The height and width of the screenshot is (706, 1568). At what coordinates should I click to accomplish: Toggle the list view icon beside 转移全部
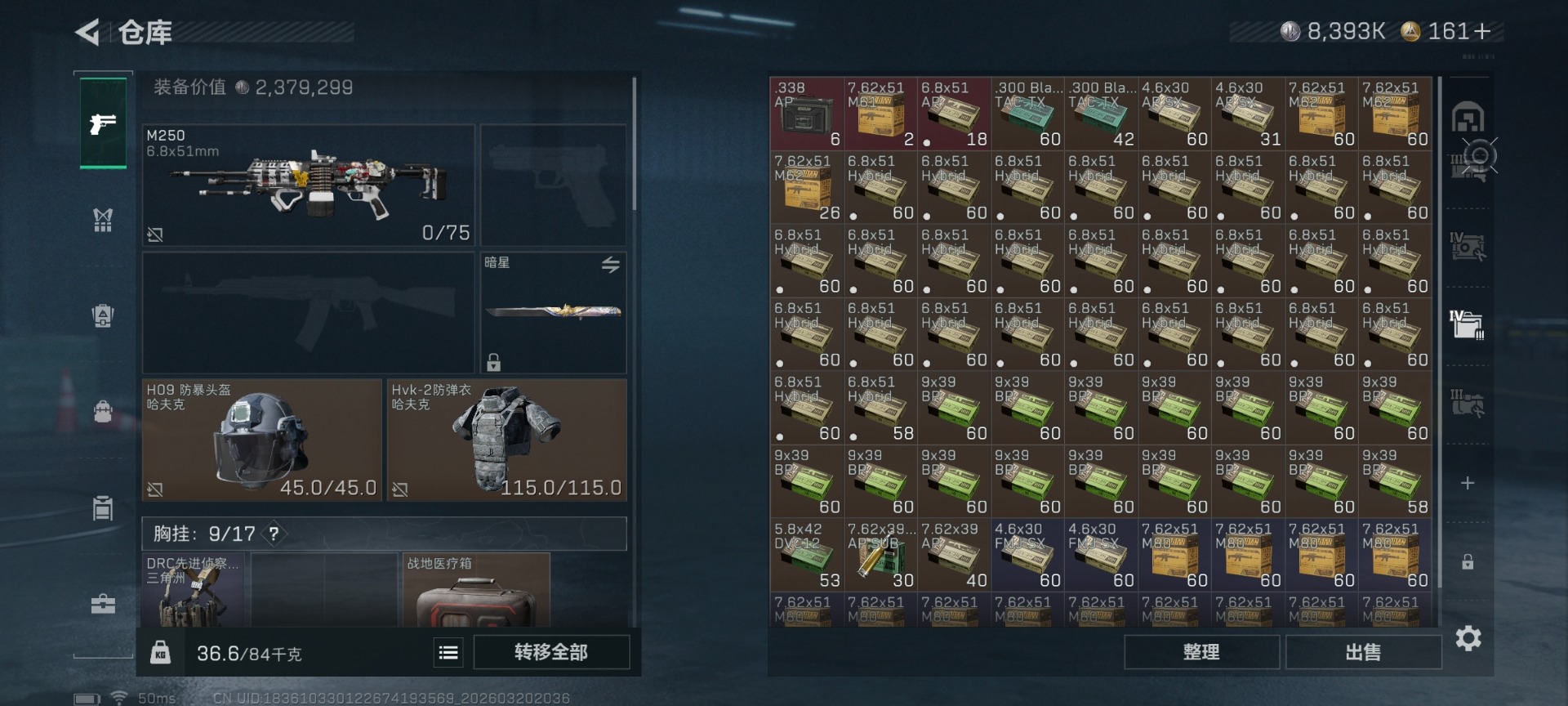(x=448, y=652)
